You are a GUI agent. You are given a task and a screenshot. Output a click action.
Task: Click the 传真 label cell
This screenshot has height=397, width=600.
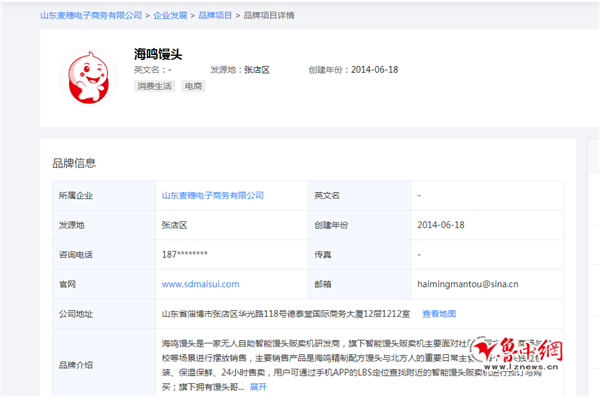click(x=359, y=255)
